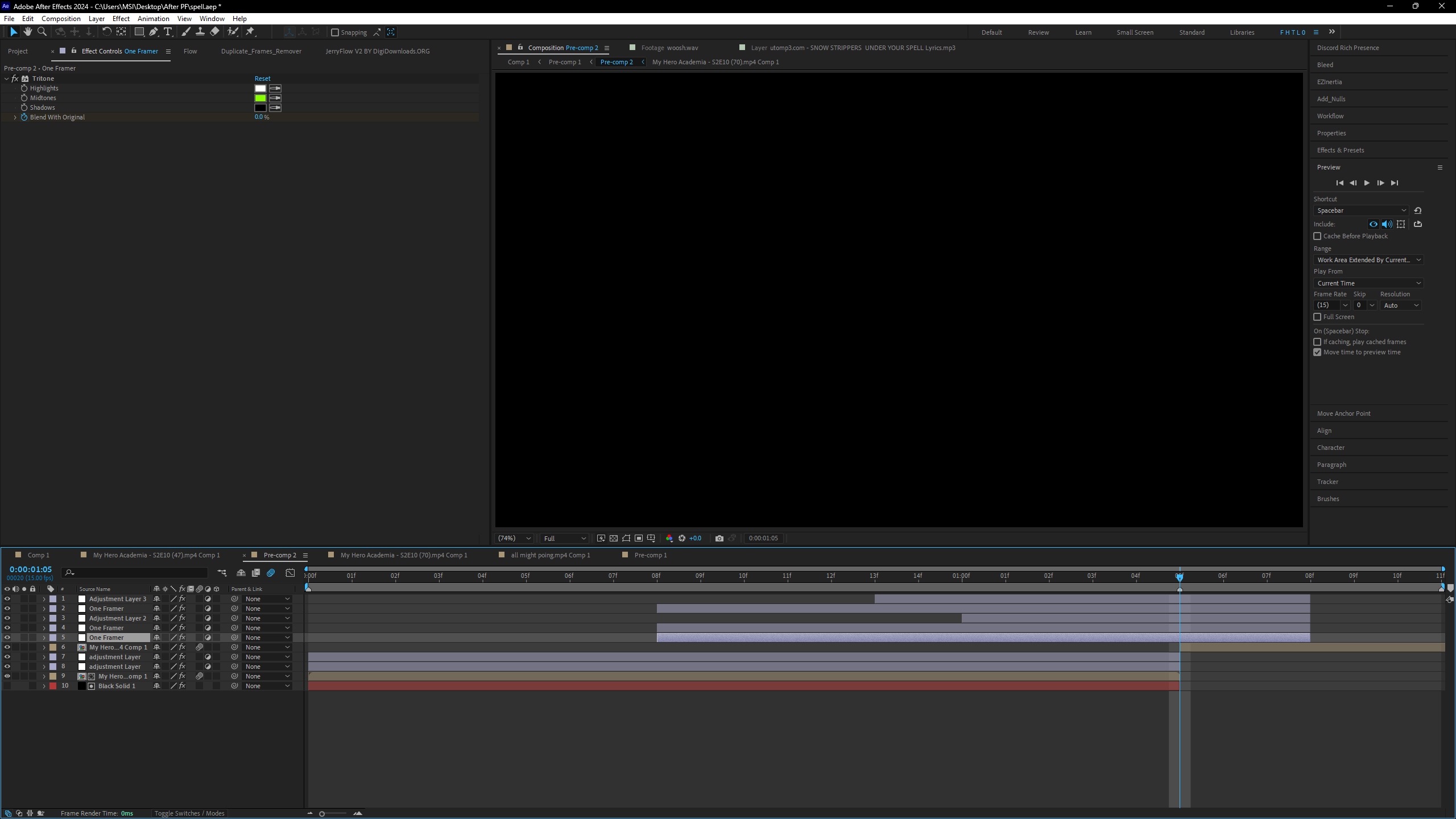The image size is (1456, 819).
Task: Enable Cache Before Playback
Action: [1318, 236]
